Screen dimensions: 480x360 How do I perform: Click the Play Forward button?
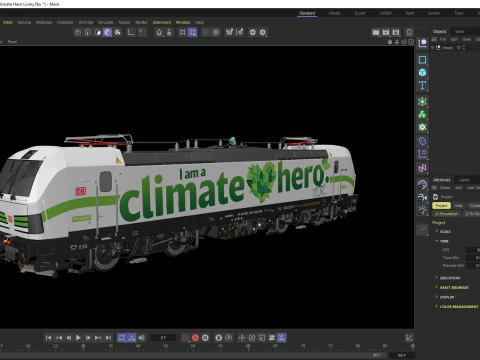(78, 338)
